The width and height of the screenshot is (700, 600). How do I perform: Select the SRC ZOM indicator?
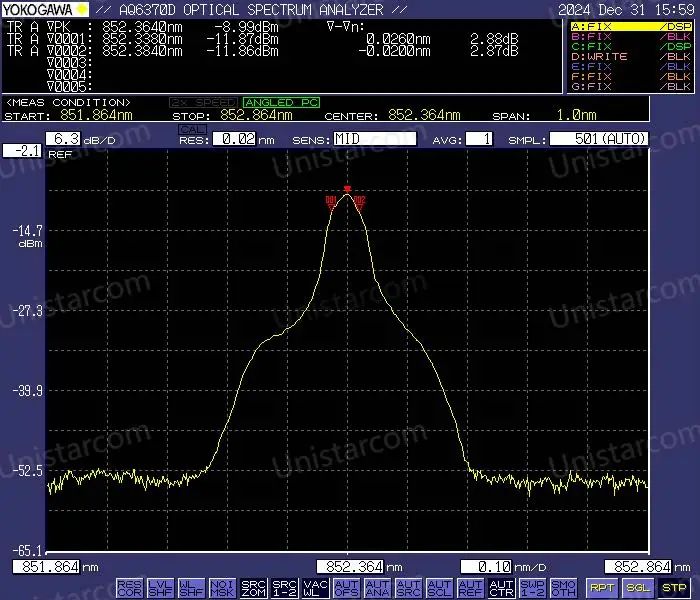[254, 588]
